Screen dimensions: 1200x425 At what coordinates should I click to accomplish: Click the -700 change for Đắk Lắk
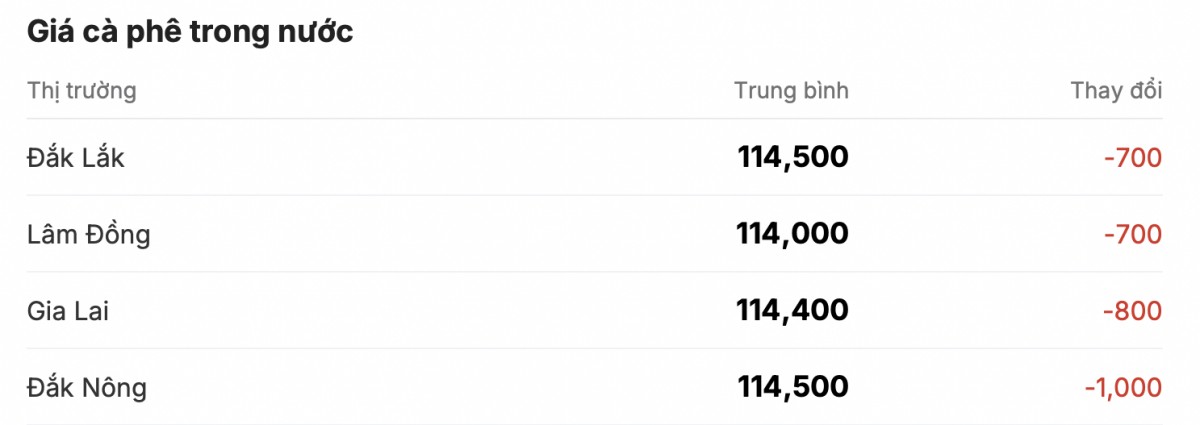tap(1132, 157)
